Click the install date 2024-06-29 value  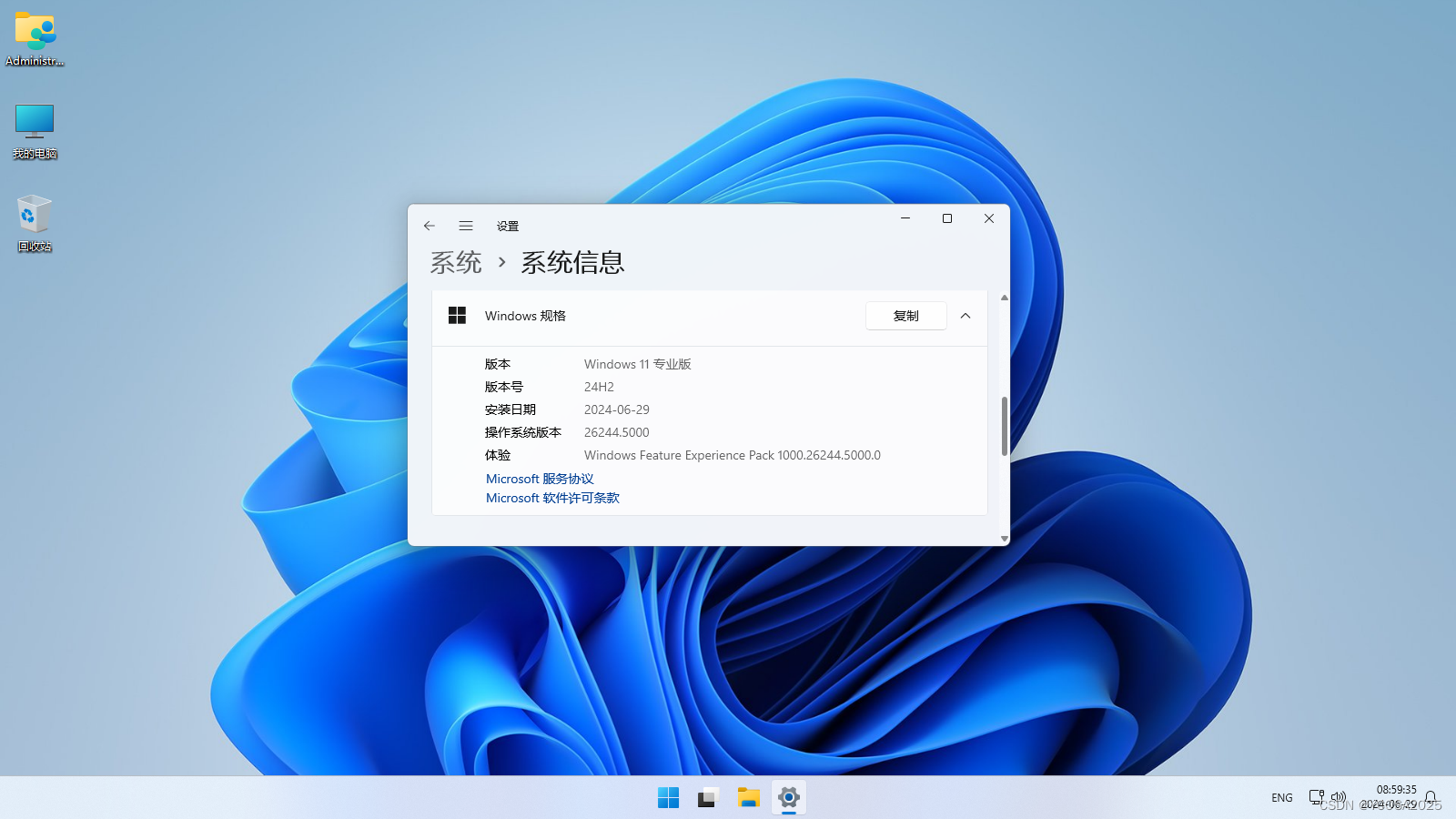617,409
